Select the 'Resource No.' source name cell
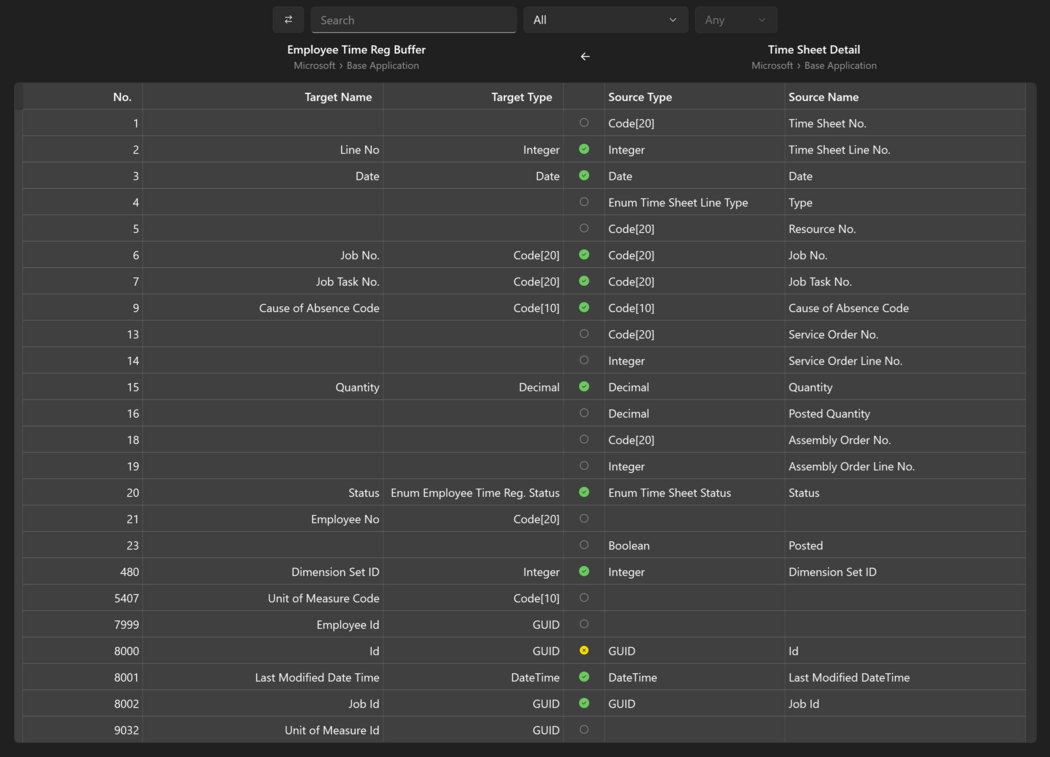The height and width of the screenshot is (757, 1050). pyautogui.click(x=905, y=228)
